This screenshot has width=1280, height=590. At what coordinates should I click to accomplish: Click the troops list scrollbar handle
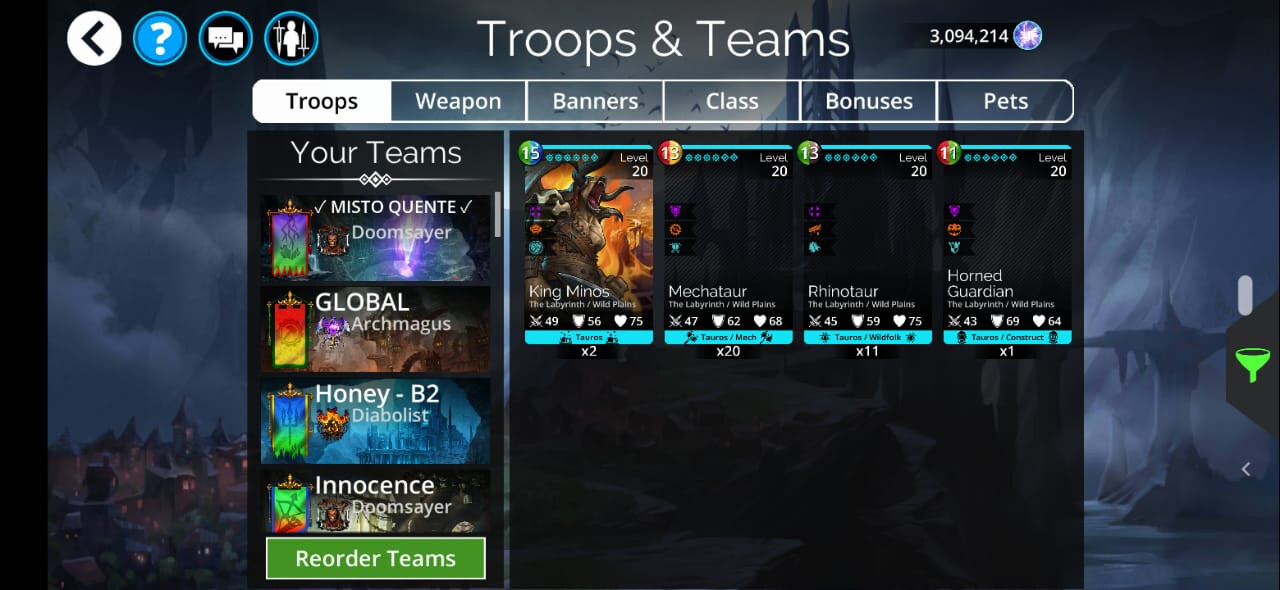point(1245,295)
